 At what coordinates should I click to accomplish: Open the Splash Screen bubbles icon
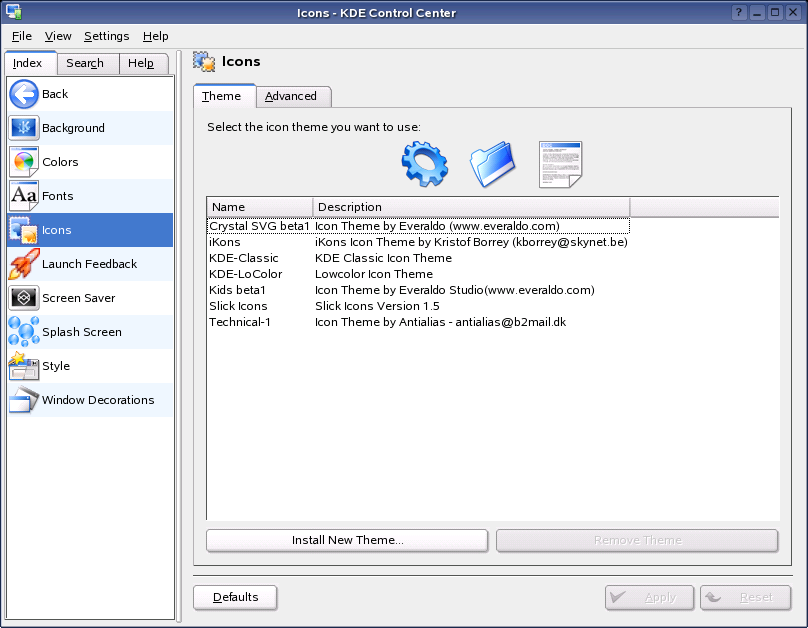click(24, 332)
